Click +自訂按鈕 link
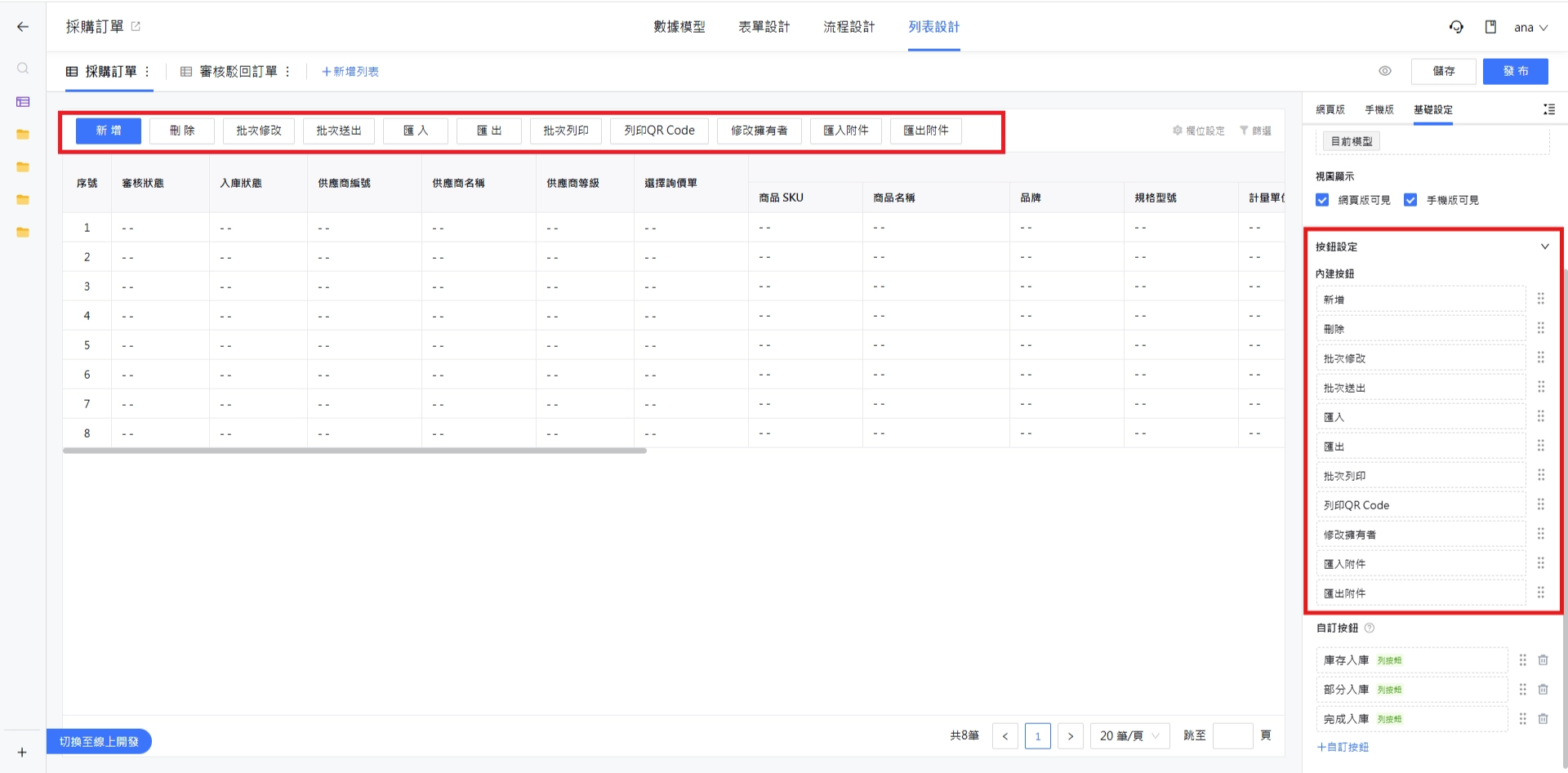Viewport: 1568px width, 773px height. [x=1343, y=747]
